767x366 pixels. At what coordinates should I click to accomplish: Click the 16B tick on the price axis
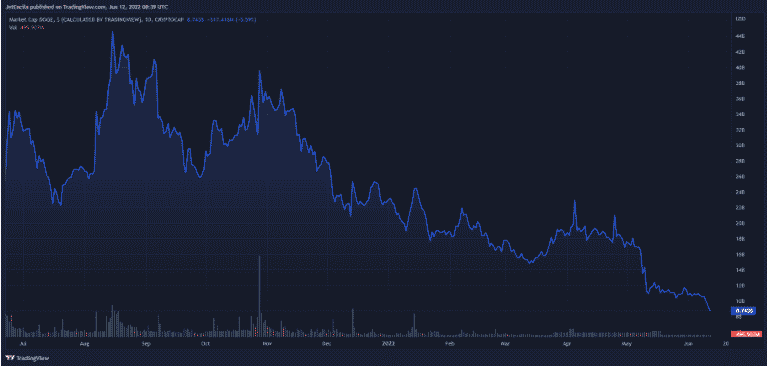(740, 254)
